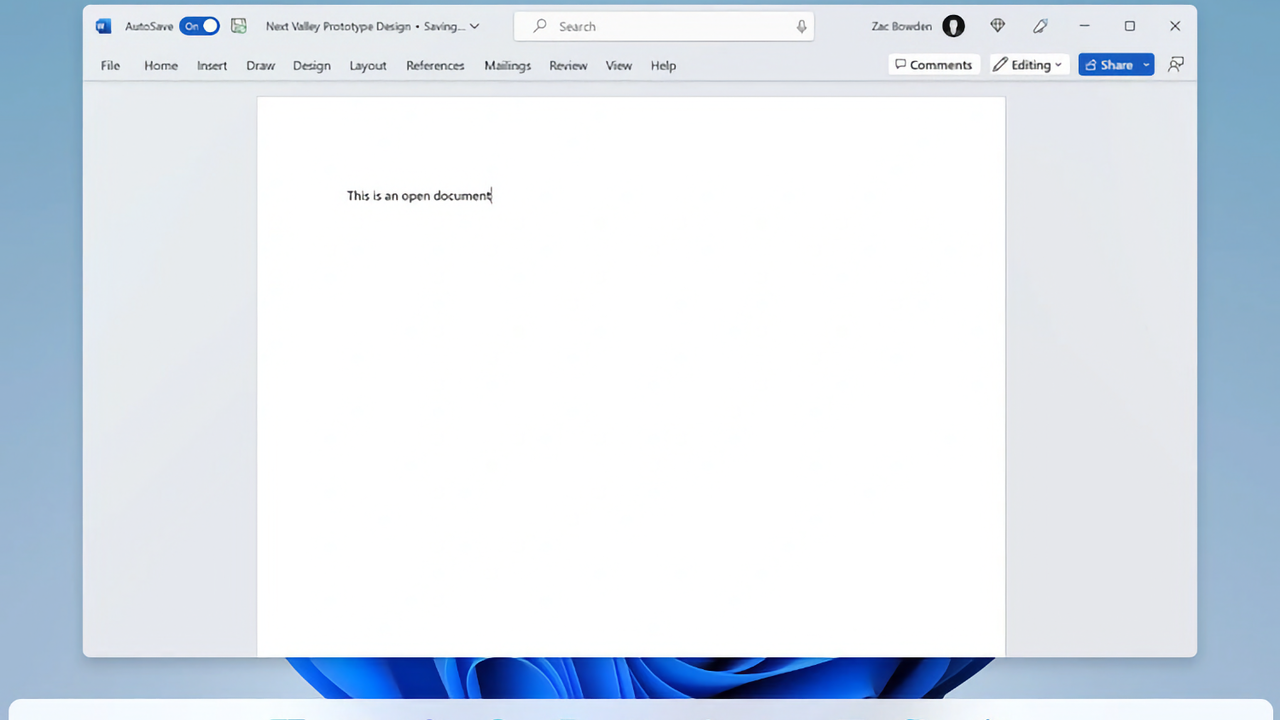
Task: Click the blue Share button
Action: click(1108, 65)
